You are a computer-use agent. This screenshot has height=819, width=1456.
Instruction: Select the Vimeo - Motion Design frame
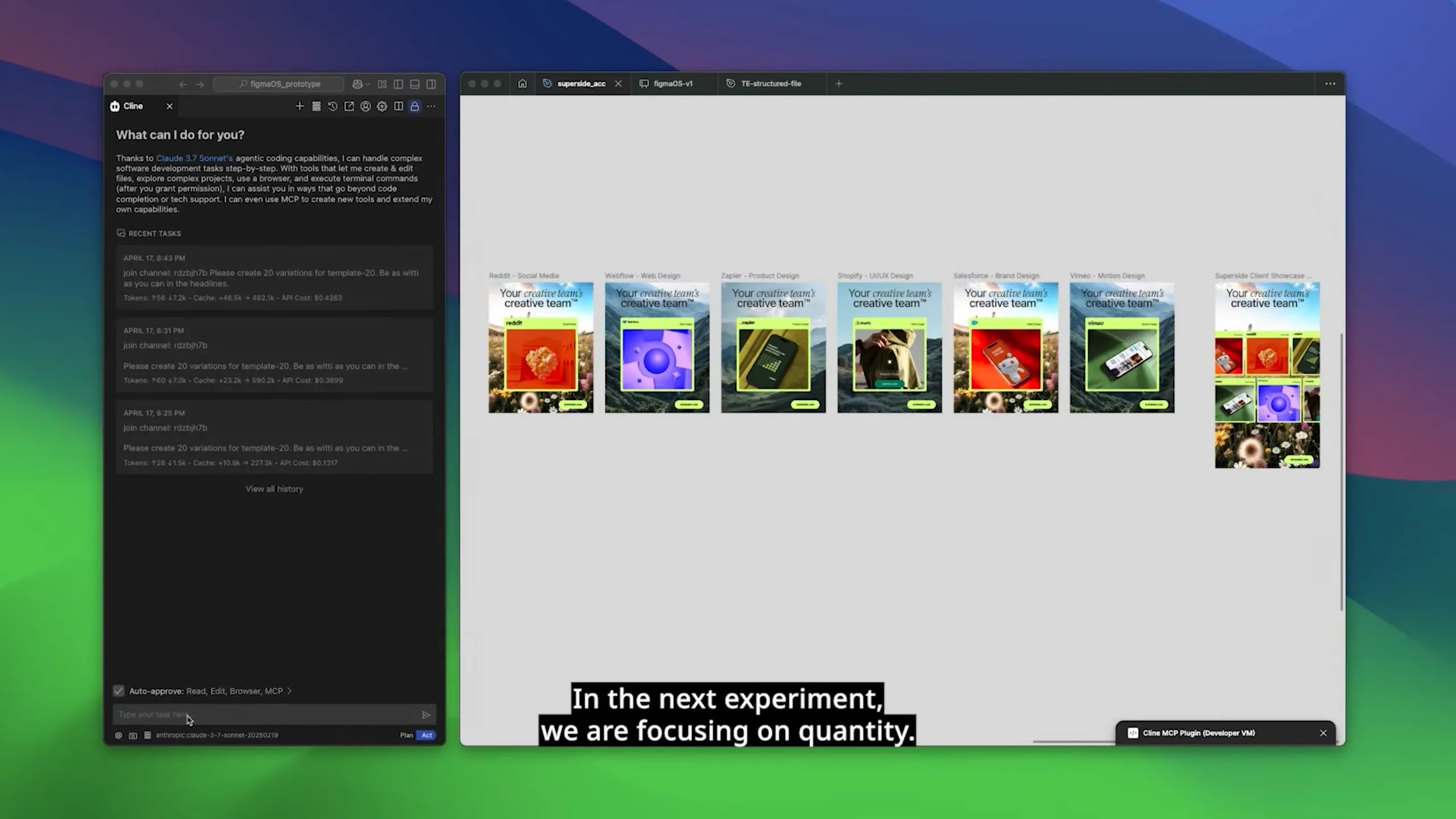click(1122, 348)
